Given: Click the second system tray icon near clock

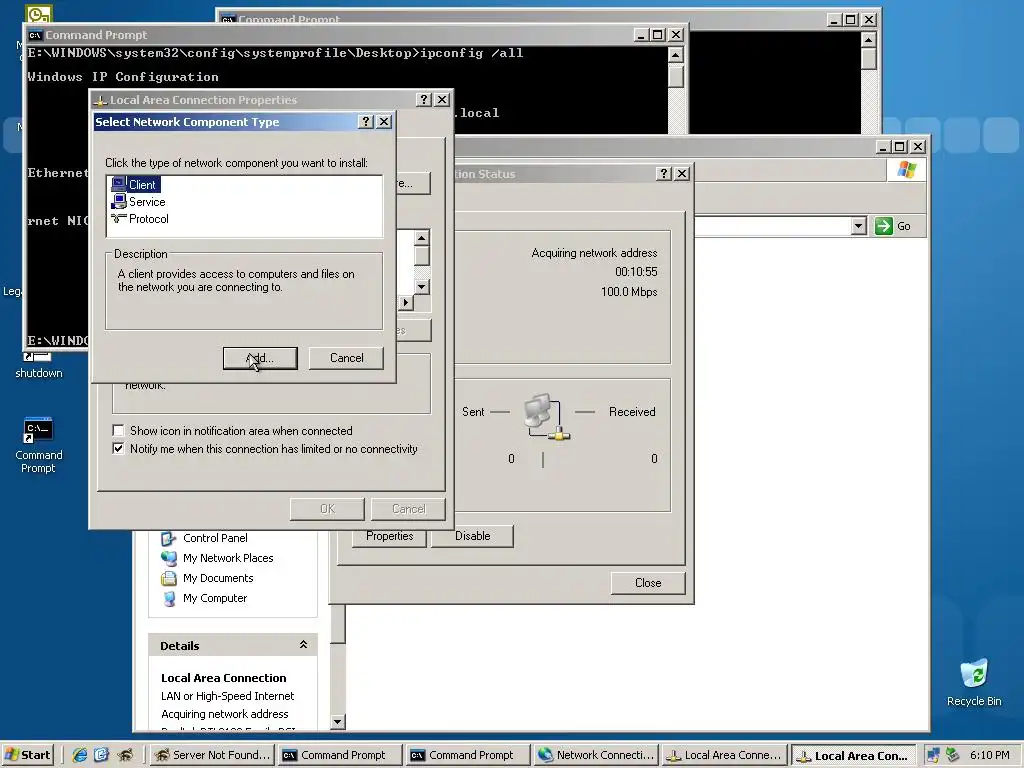Looking at the screenshot, I should pos(953,755).
